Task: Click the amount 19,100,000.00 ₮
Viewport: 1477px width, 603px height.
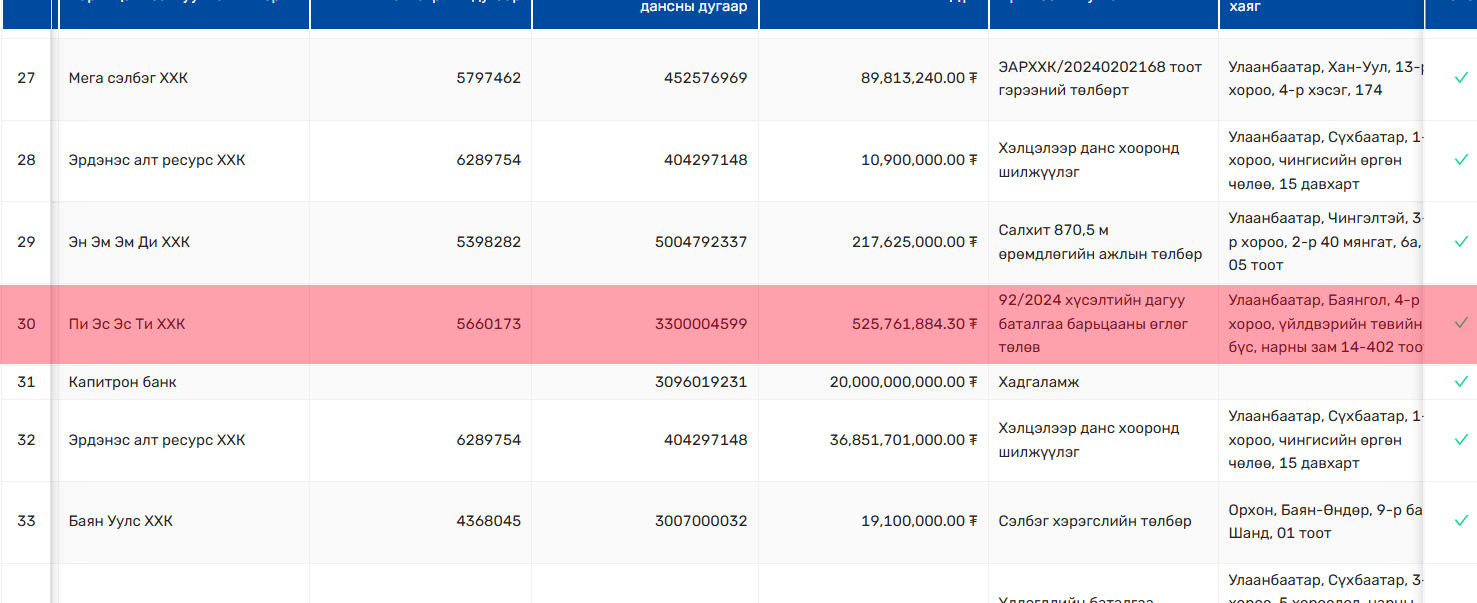Action: pos(919,521)
